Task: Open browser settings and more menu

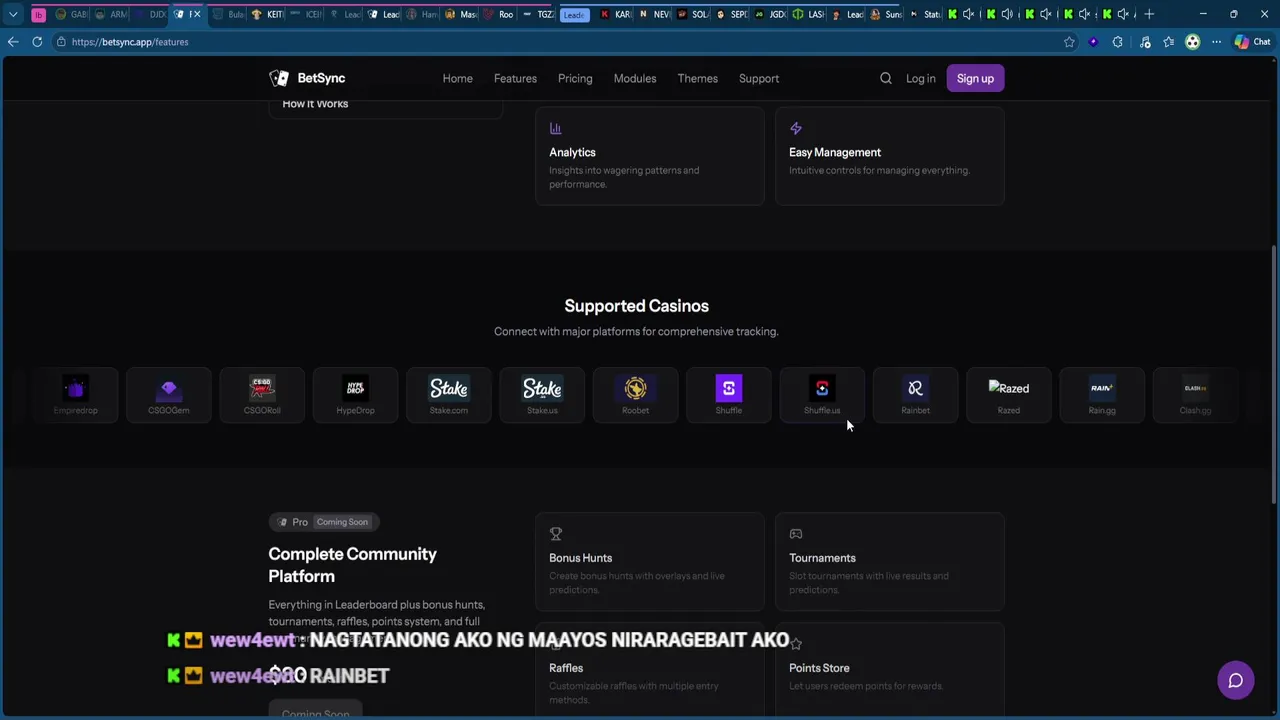Action: click(1216, 42)
